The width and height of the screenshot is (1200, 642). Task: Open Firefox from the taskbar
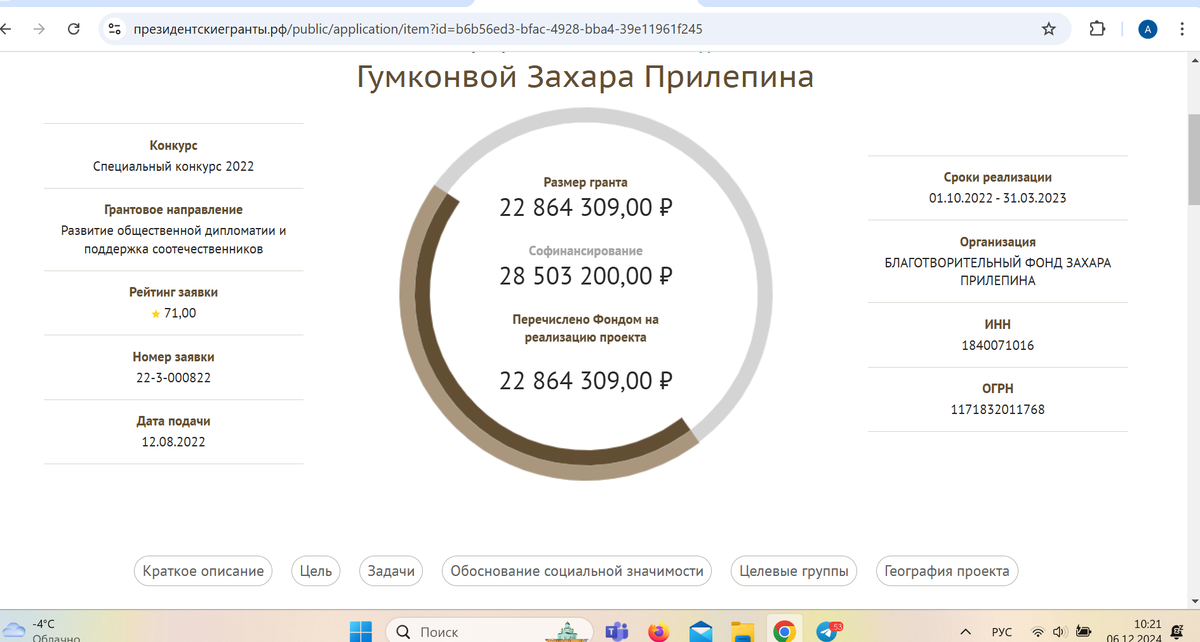coord(658,631)
